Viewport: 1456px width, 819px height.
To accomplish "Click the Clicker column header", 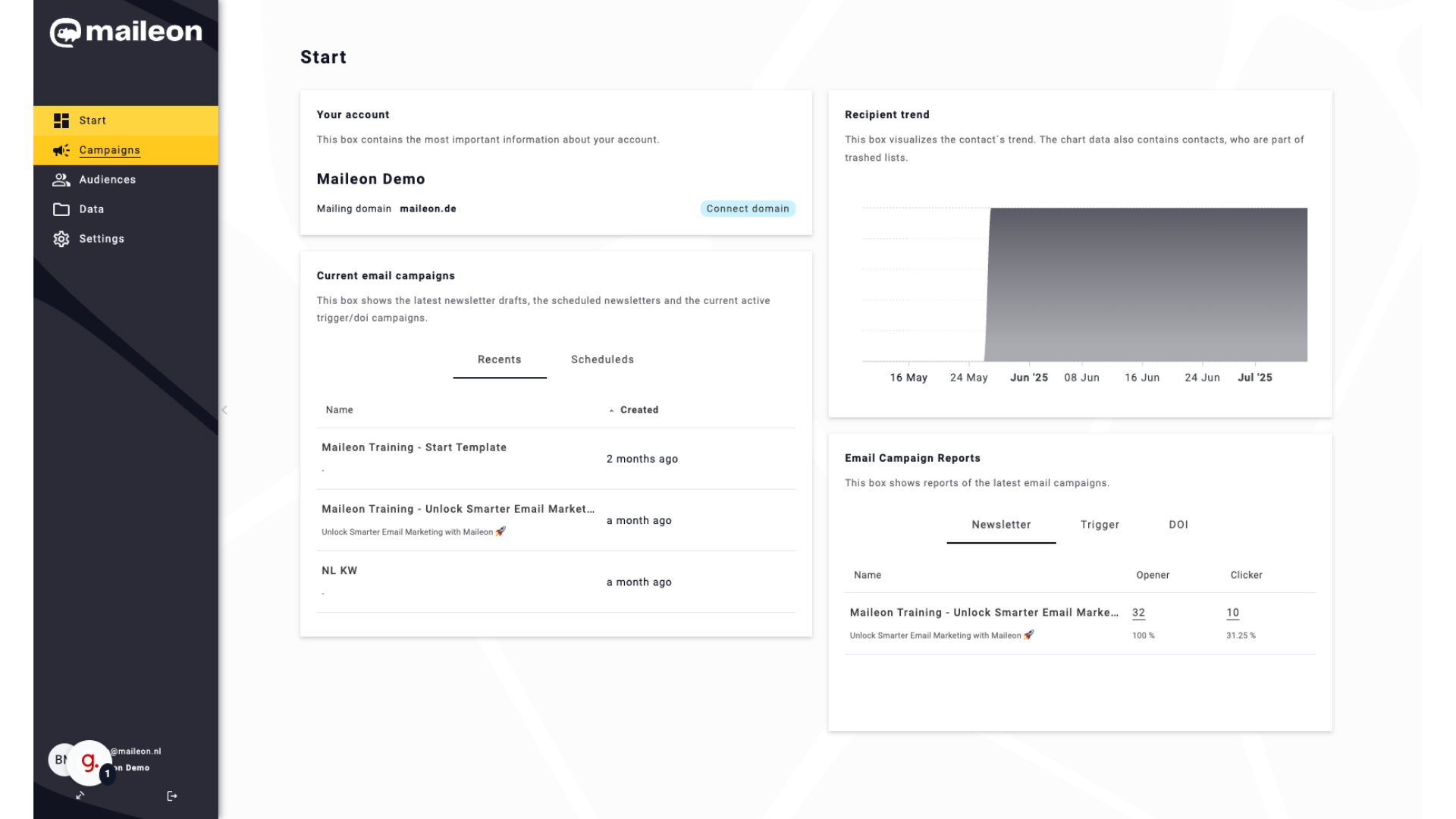I will click(1246, 576).
